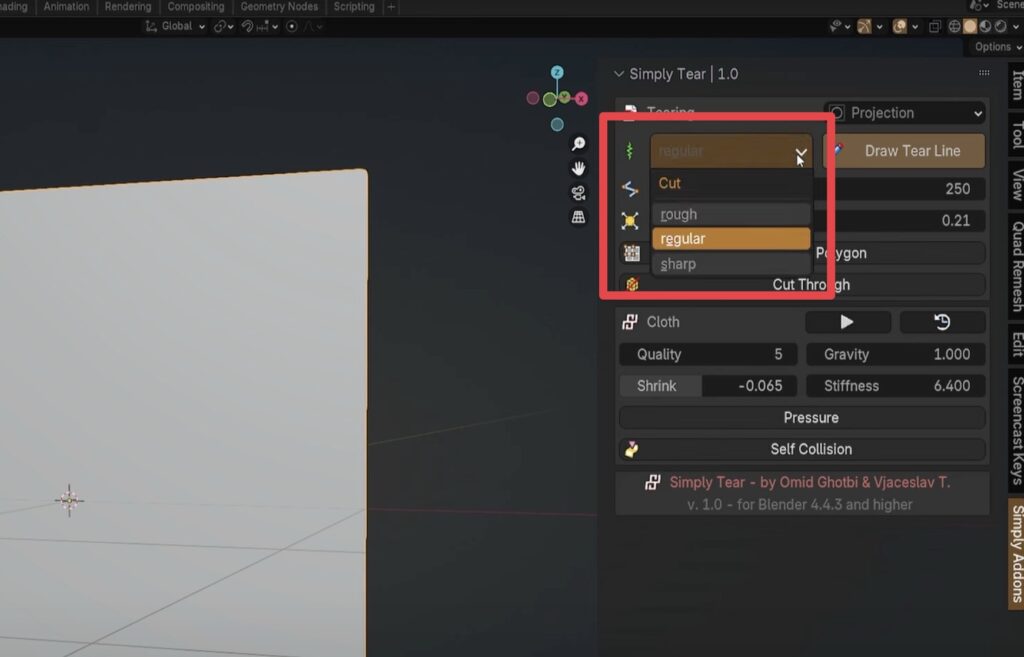The image size is (1024, 657).
Task: Toggle proportional editing in header
Action: tap(292, 26)
